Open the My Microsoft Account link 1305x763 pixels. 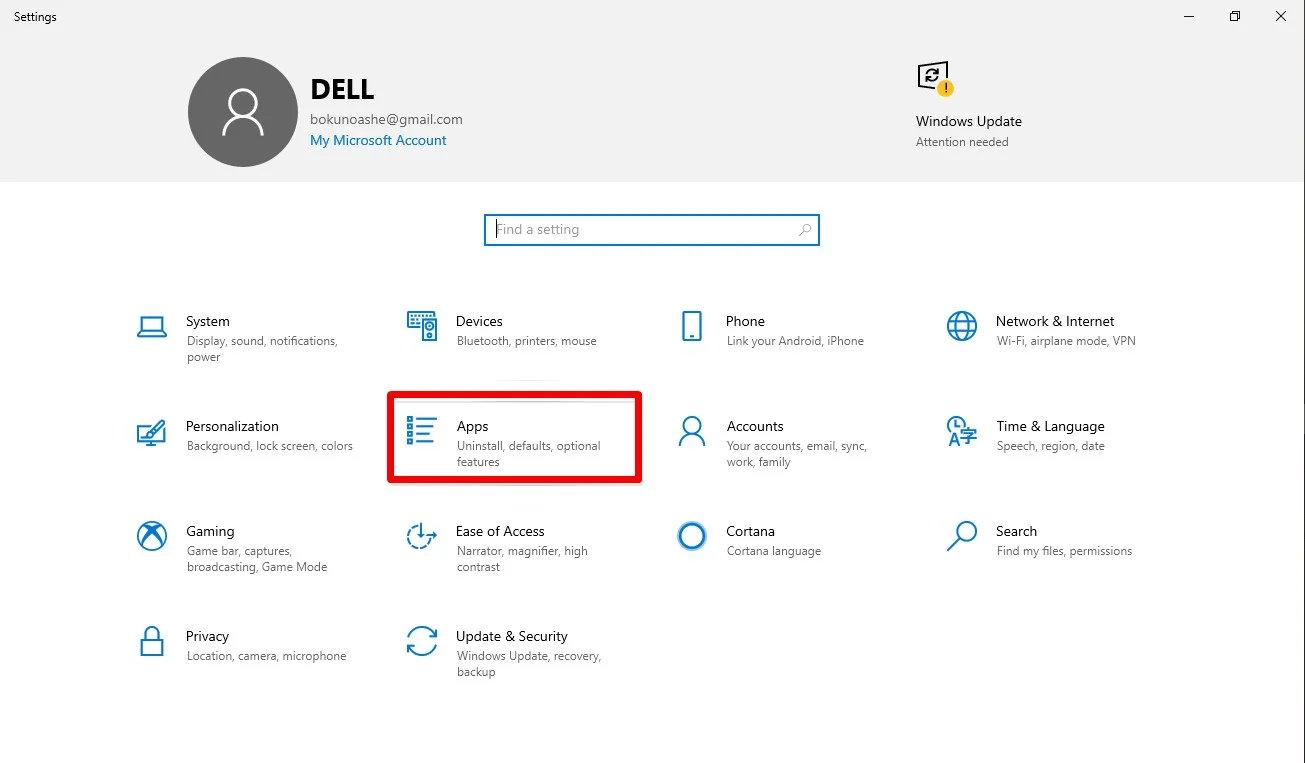coord(378,141)
